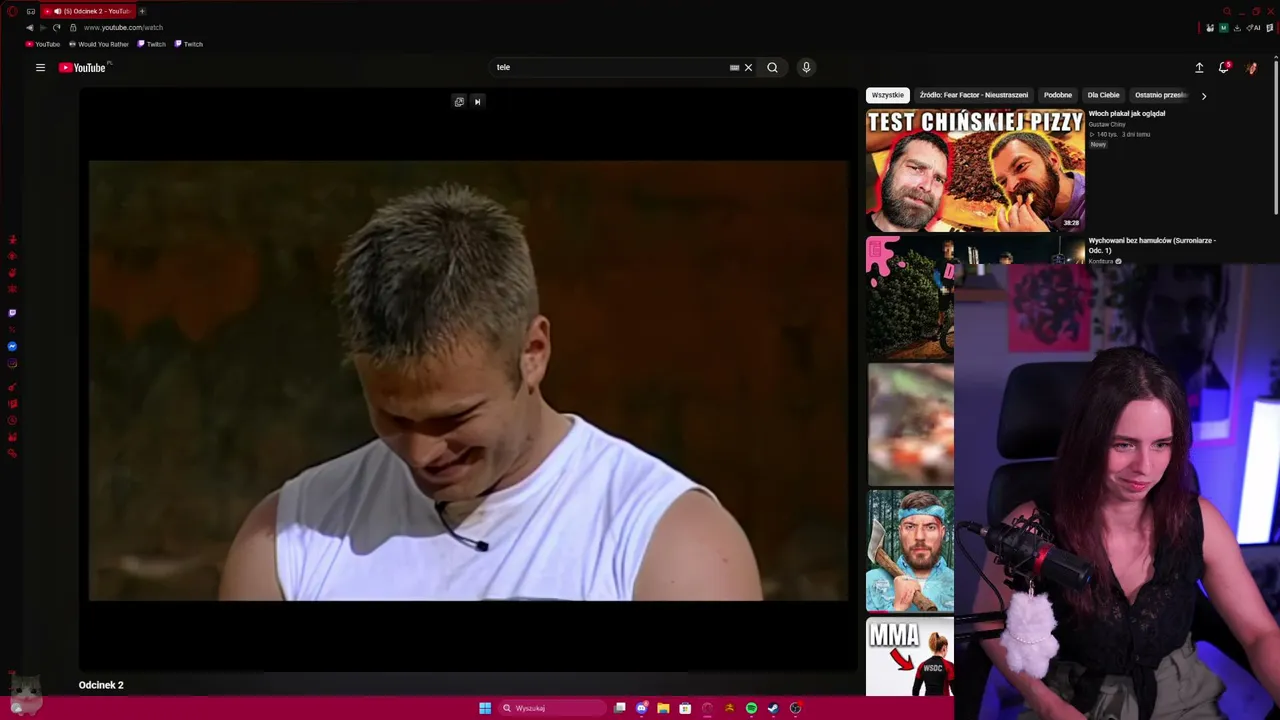
Task: Open the browser downloads icon
Action: click(1237, 28)
